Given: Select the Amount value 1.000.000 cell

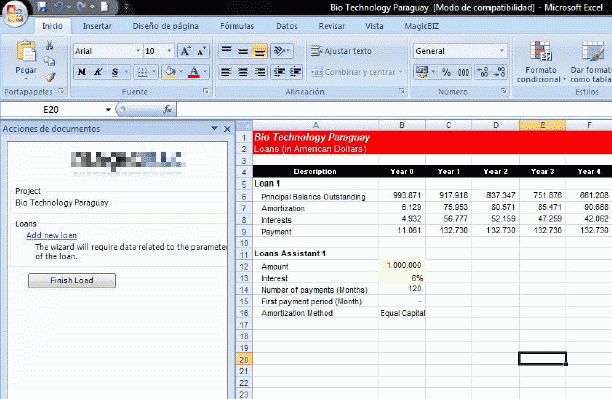Looking at the screenshot, I should point(402,265).
